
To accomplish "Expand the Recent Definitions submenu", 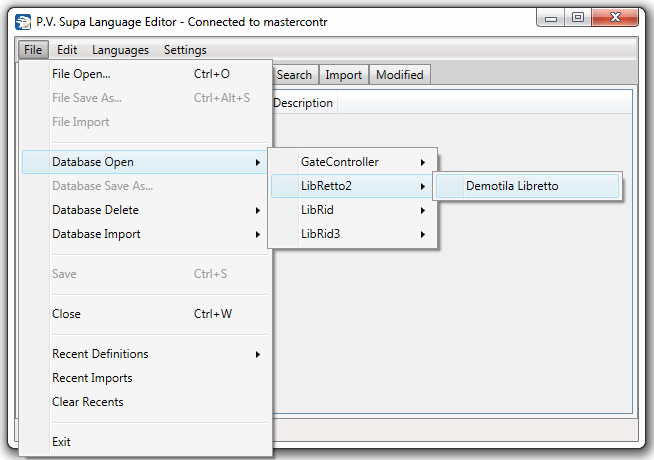I will (x=100, y=354).
